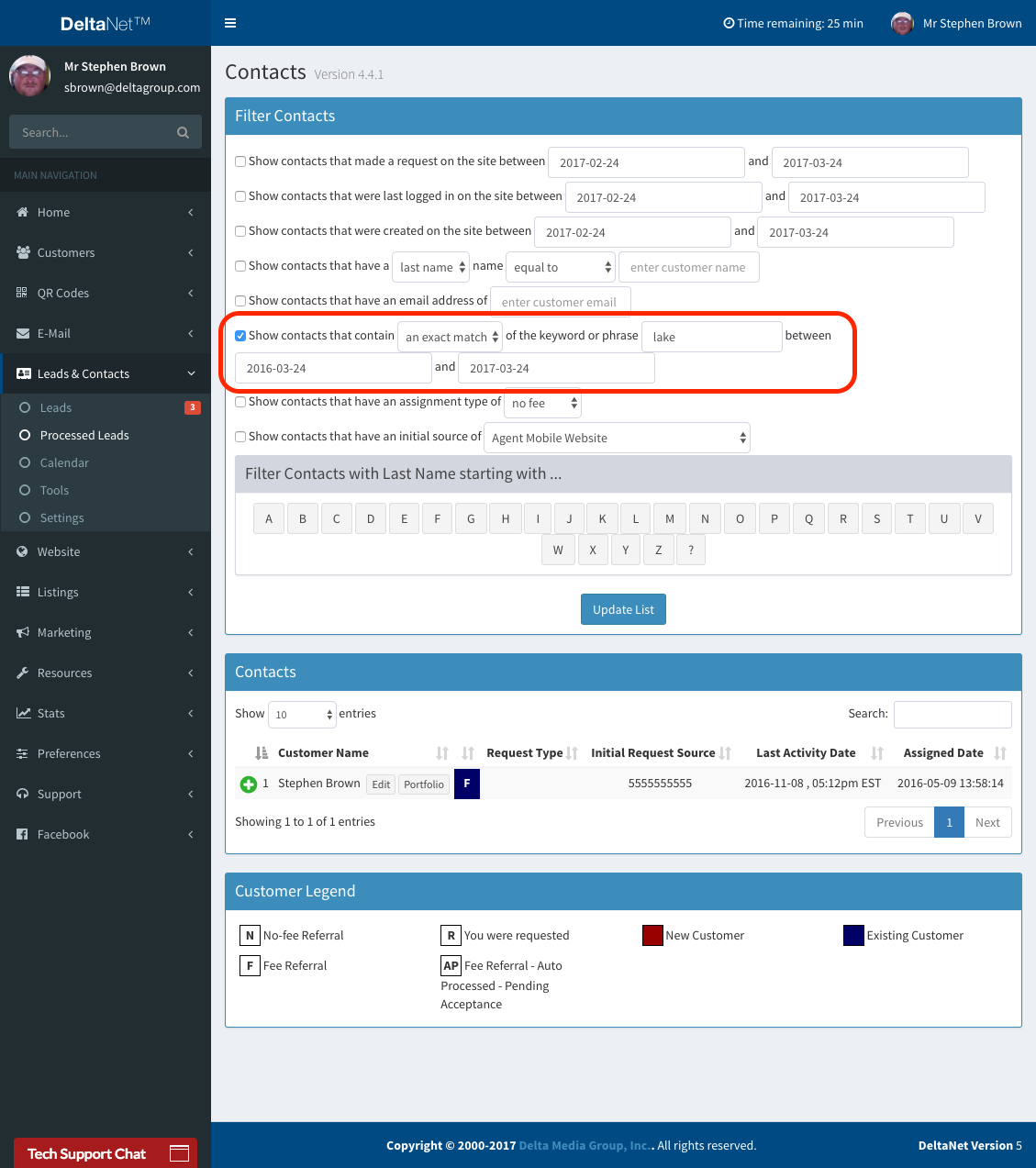Screen dimensions: 1036x1168
Task: Open the equal to comparison dropdown
Action: [560, 267]
